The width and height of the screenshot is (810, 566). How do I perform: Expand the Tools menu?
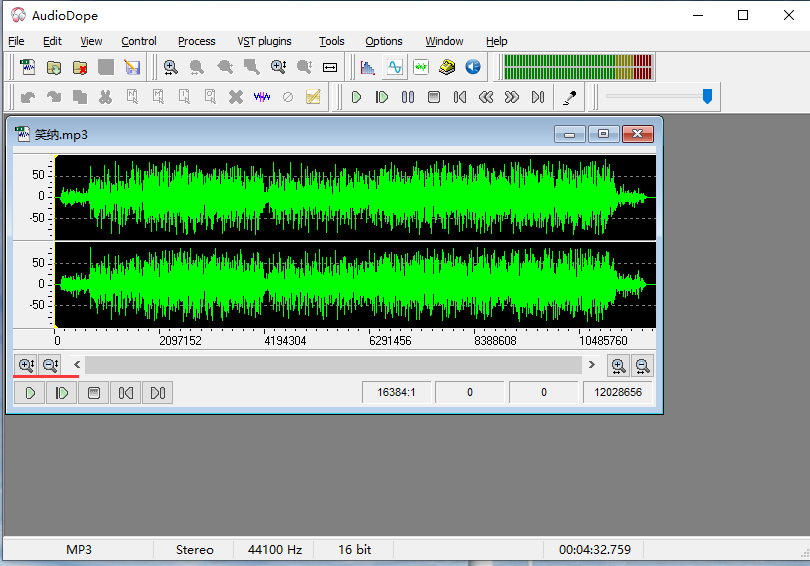click(x=331, y=41)
